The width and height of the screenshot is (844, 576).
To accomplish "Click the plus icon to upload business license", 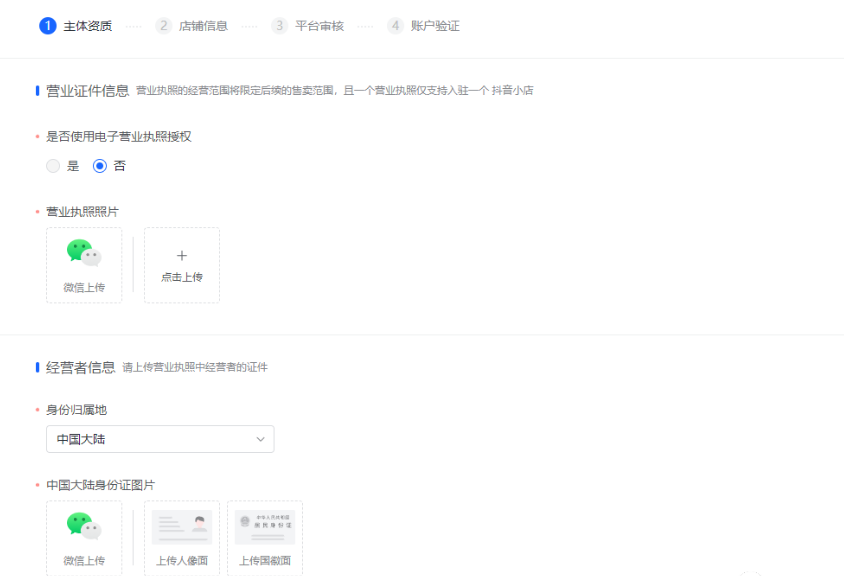I will point(182,256).
